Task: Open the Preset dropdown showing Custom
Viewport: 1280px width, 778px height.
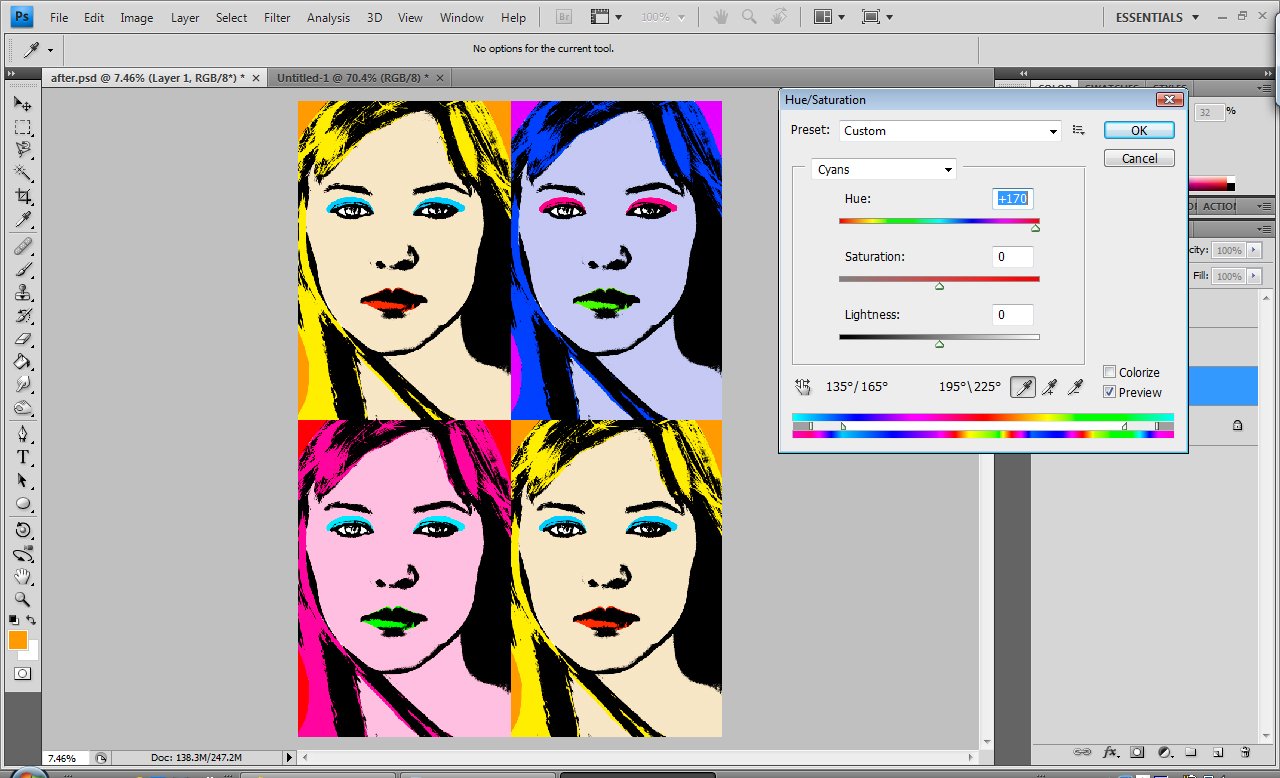Action: tap(950, 131)
